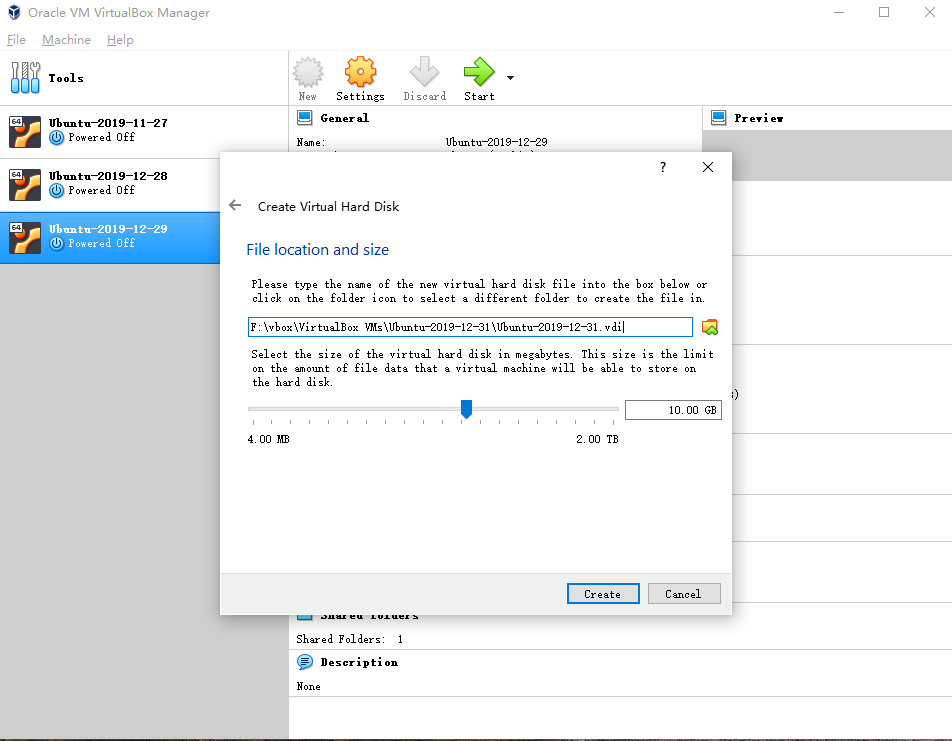The image size is (952, 741).
Task: Click the General section header text
Action: [x=344, y=118]
